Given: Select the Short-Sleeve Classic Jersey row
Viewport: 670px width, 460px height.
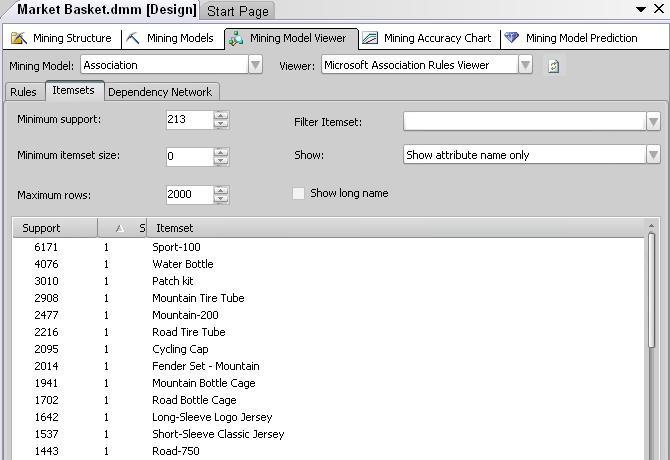Looking at the screenshot, I should pyautogui.click(x=329, y=434).
